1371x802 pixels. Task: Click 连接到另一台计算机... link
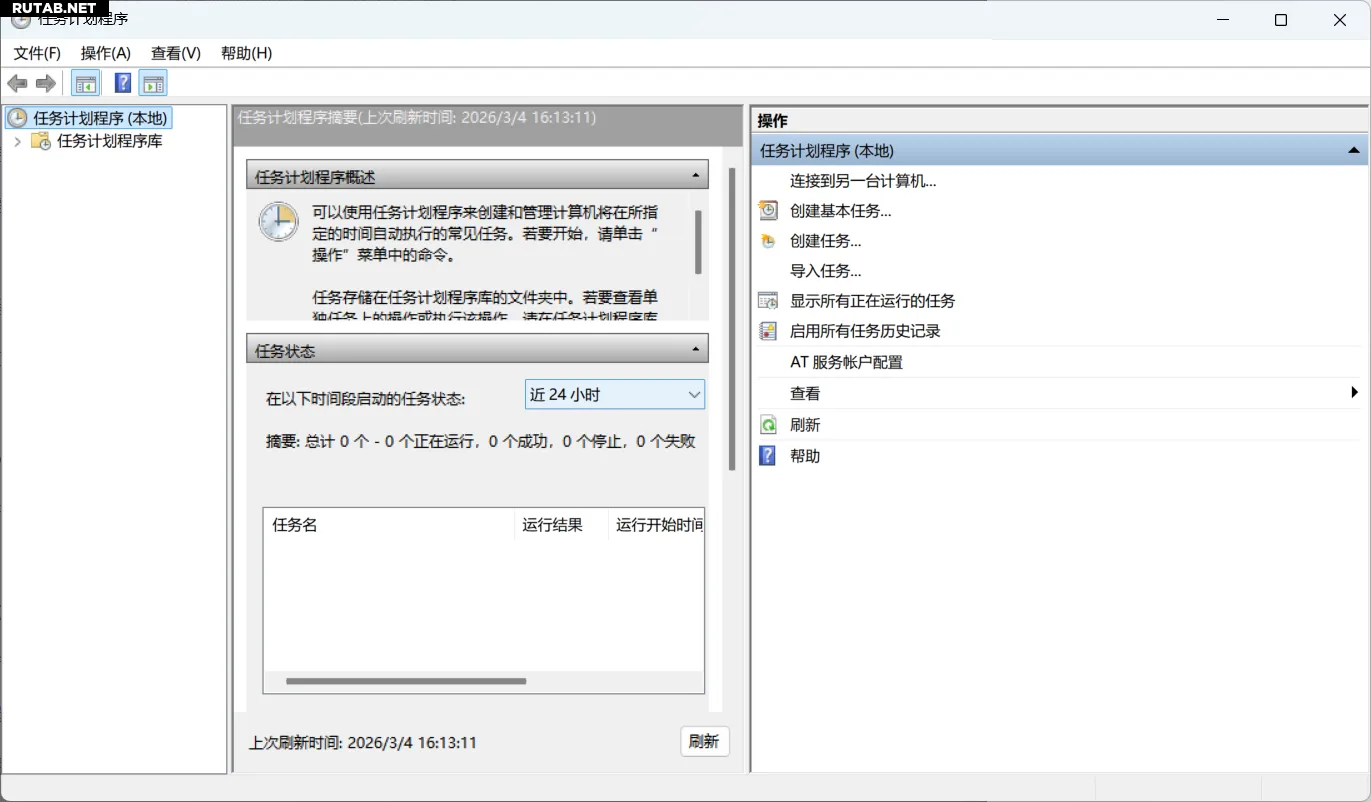[863, 181]
